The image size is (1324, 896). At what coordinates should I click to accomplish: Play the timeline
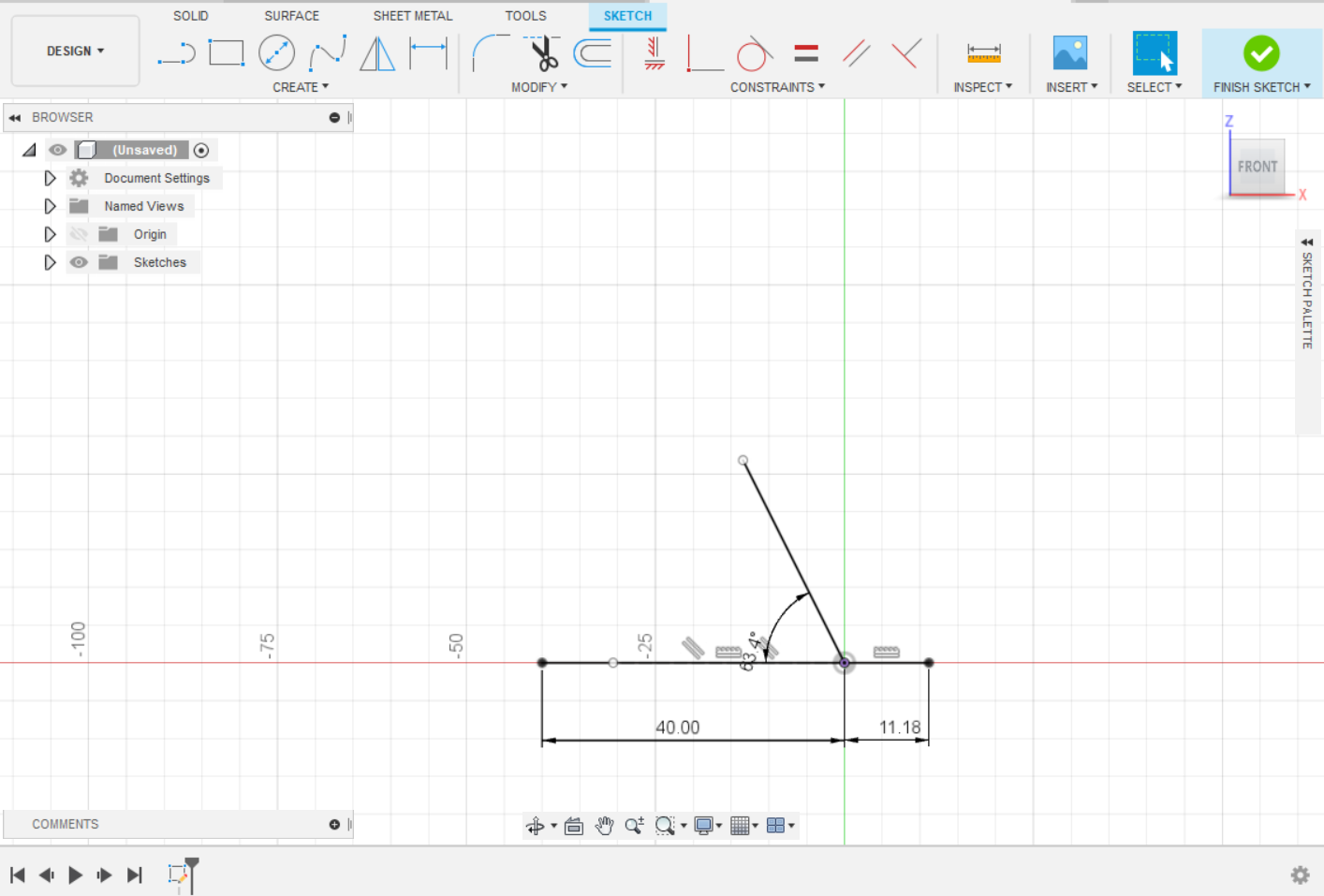76,874
